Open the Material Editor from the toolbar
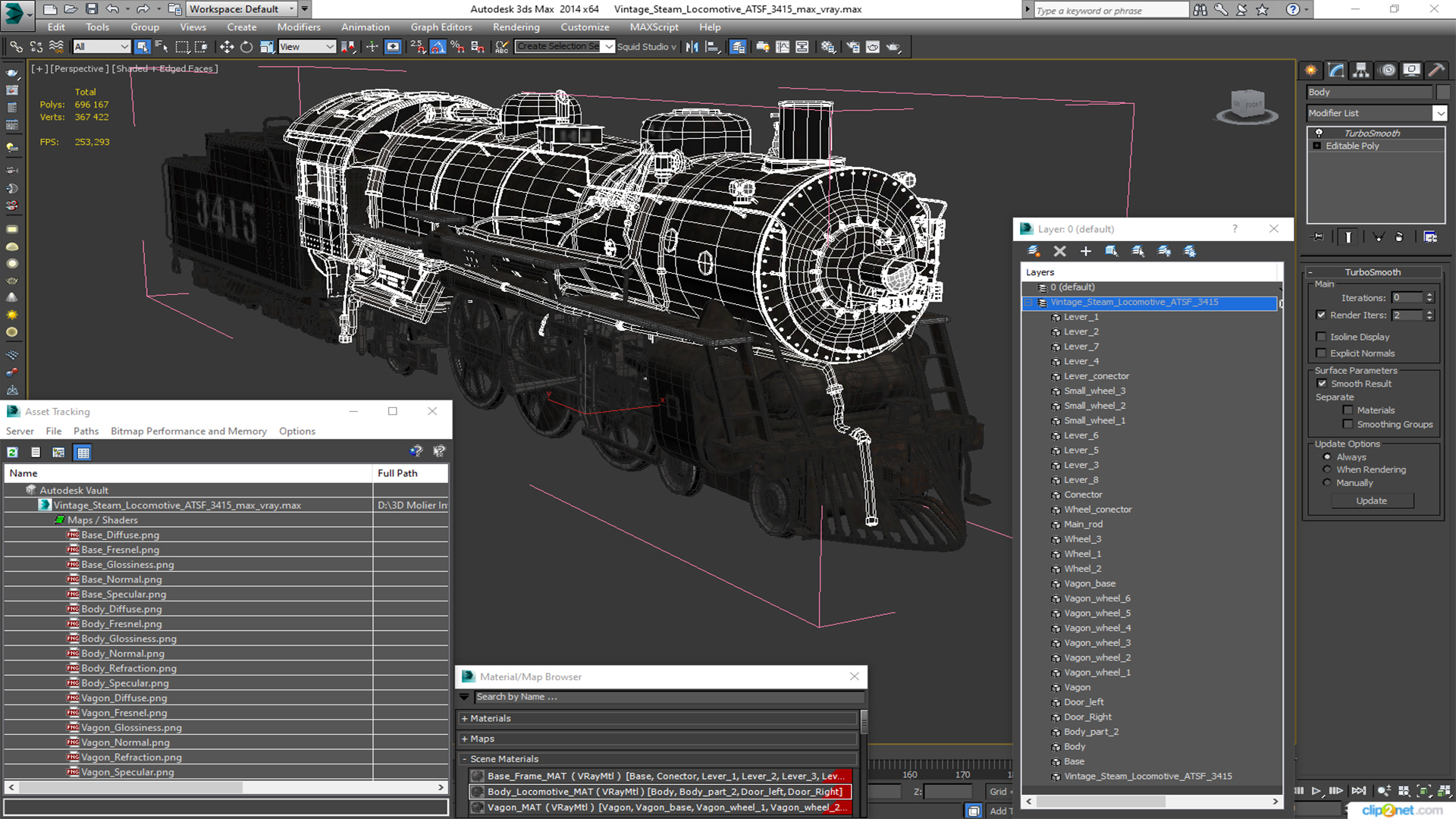1456x819 pixels. pos(828,47)
